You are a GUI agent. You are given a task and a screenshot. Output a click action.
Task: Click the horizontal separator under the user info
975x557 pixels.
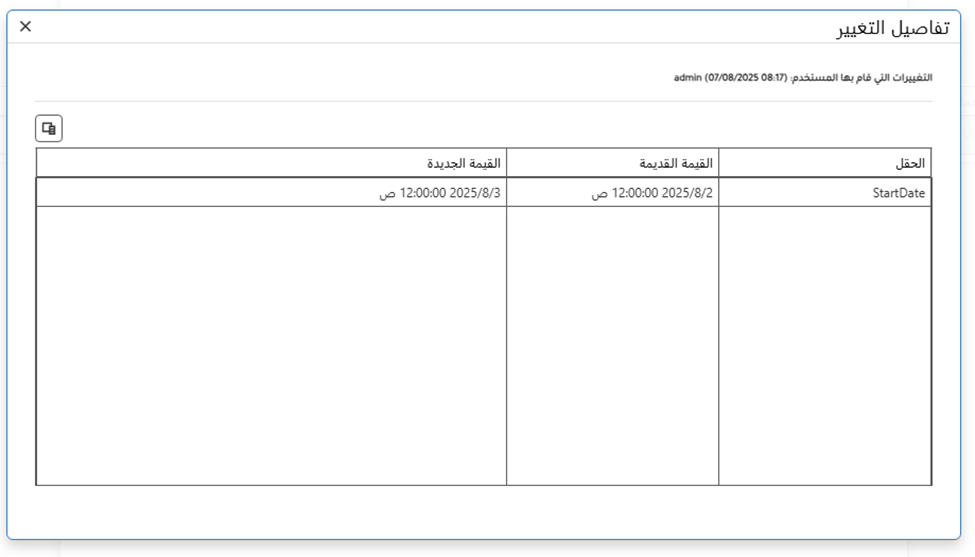click(x=483, y=101)
